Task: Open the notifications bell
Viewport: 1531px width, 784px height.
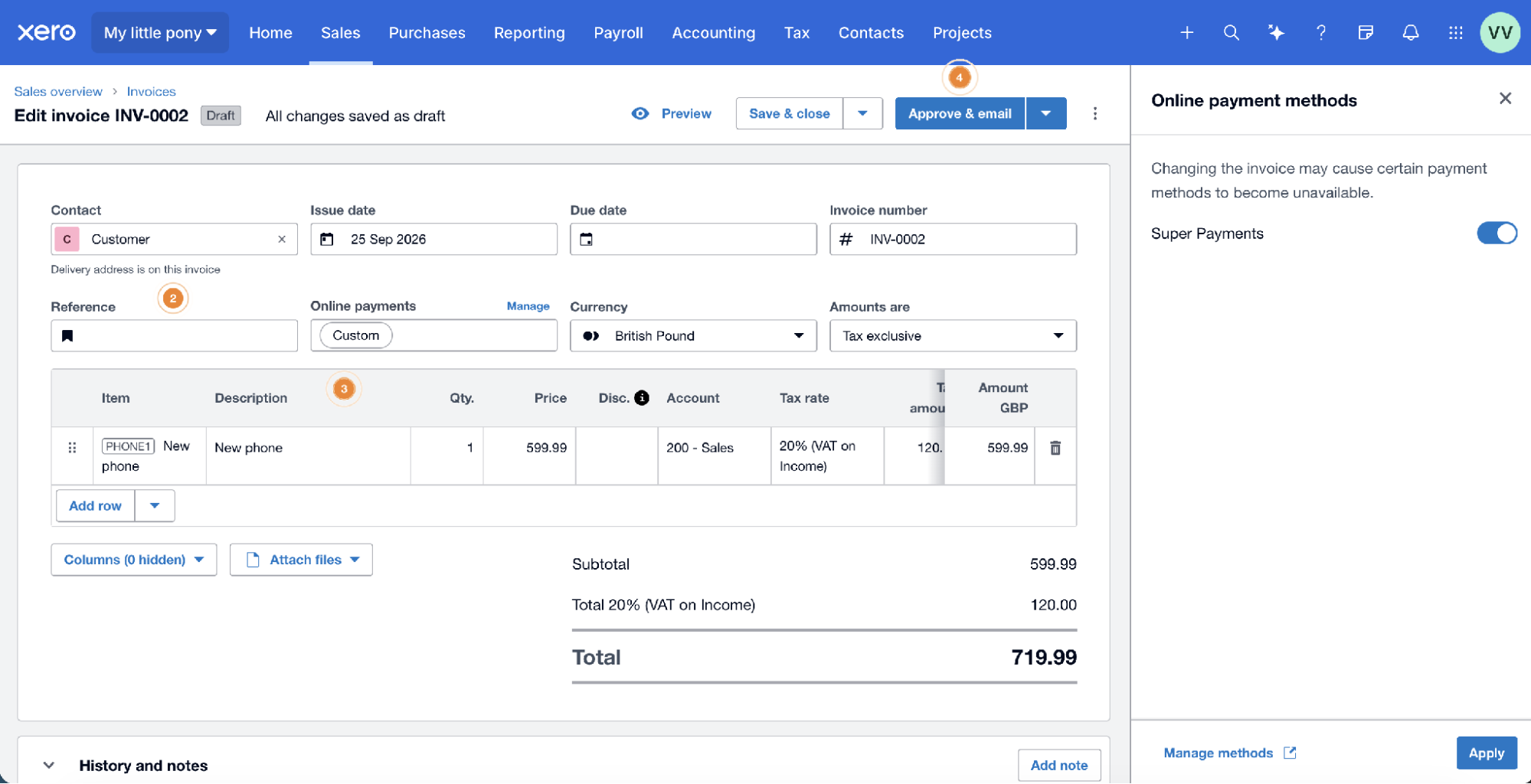Action: coord(1410,32)
